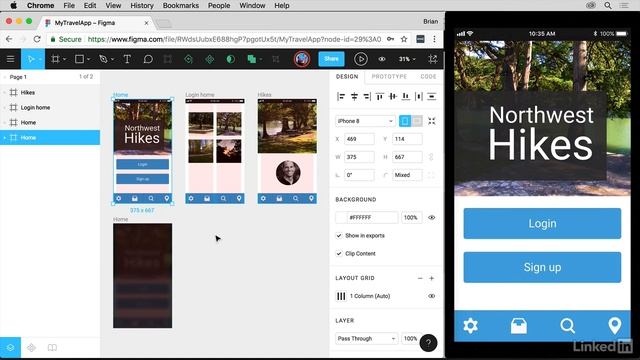Open the boolean operations dropdown arrow
Image resolution: width=640 pixels, height=360 pixels.
click(x=261, y=60)
